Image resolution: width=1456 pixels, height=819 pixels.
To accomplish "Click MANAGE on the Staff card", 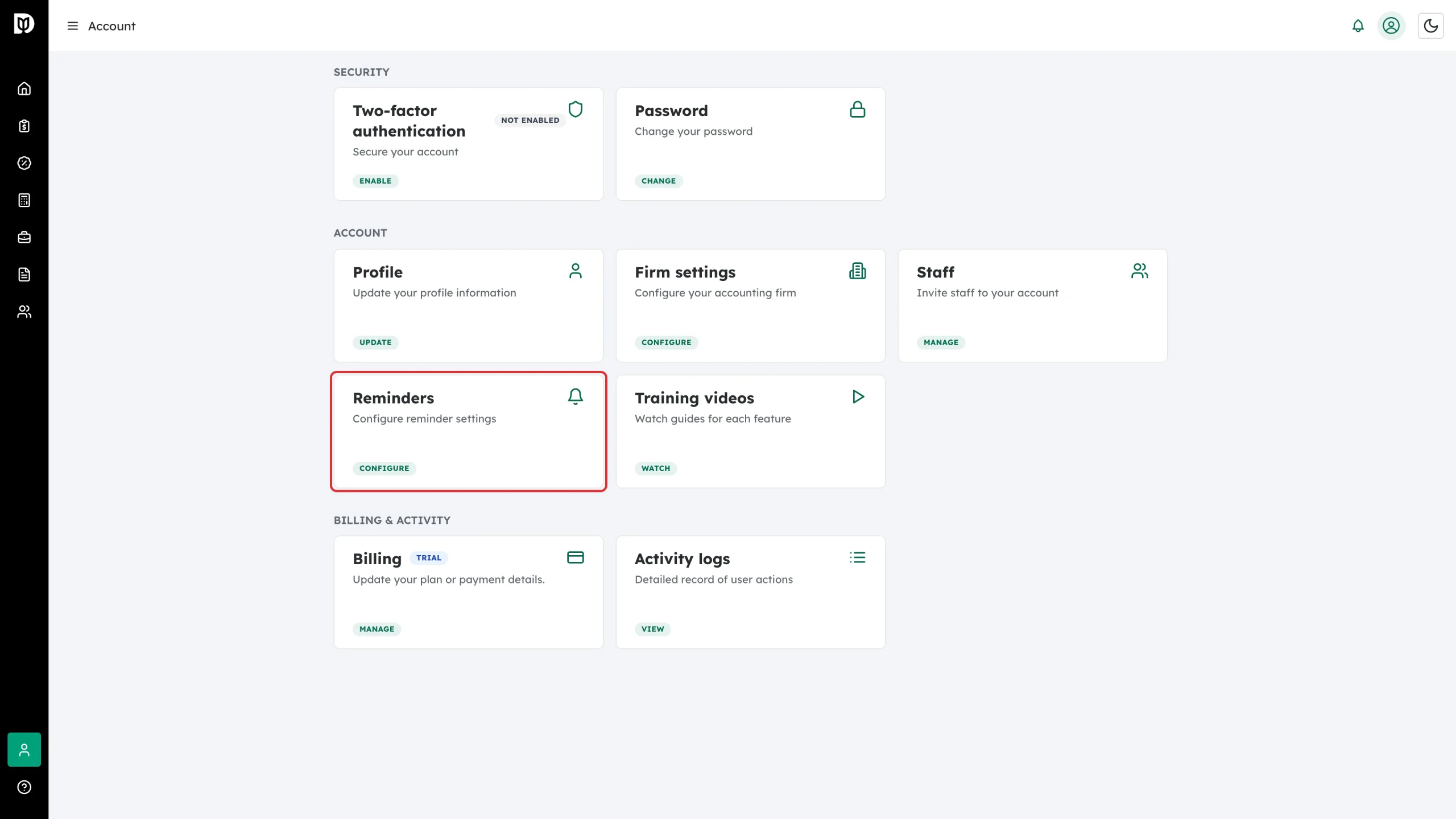I will [941, 342].
